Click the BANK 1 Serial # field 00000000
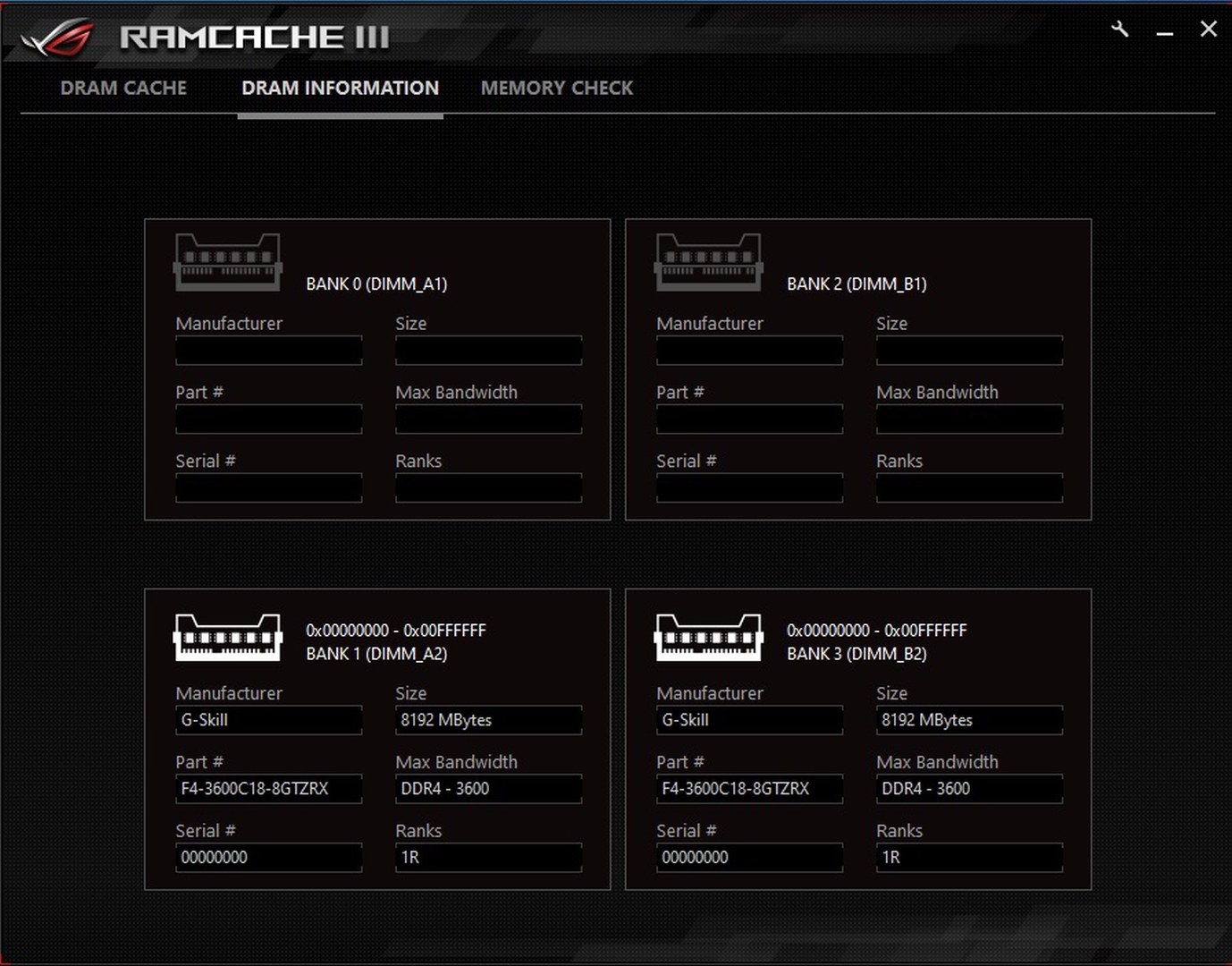 tap(269, 858)
